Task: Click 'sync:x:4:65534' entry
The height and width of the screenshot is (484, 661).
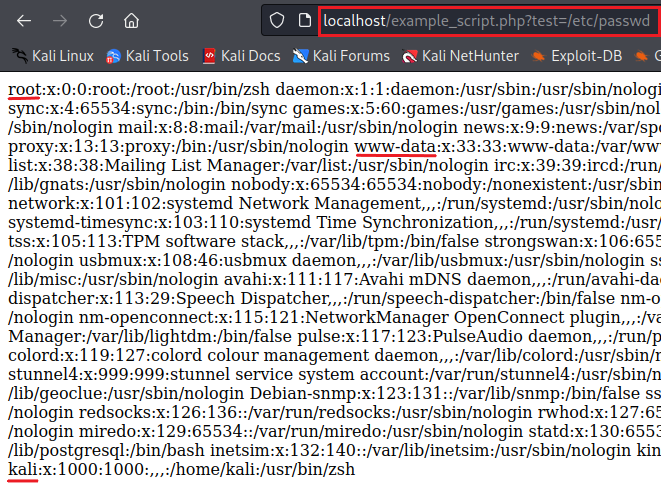Action: point(70,108)
